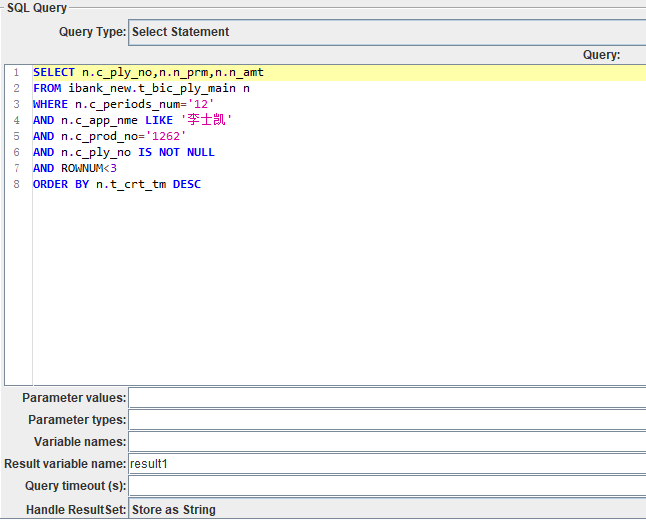Click the DESC keyword on line 8
Viewport: 646px width, 520px height.
coord(187,184)
